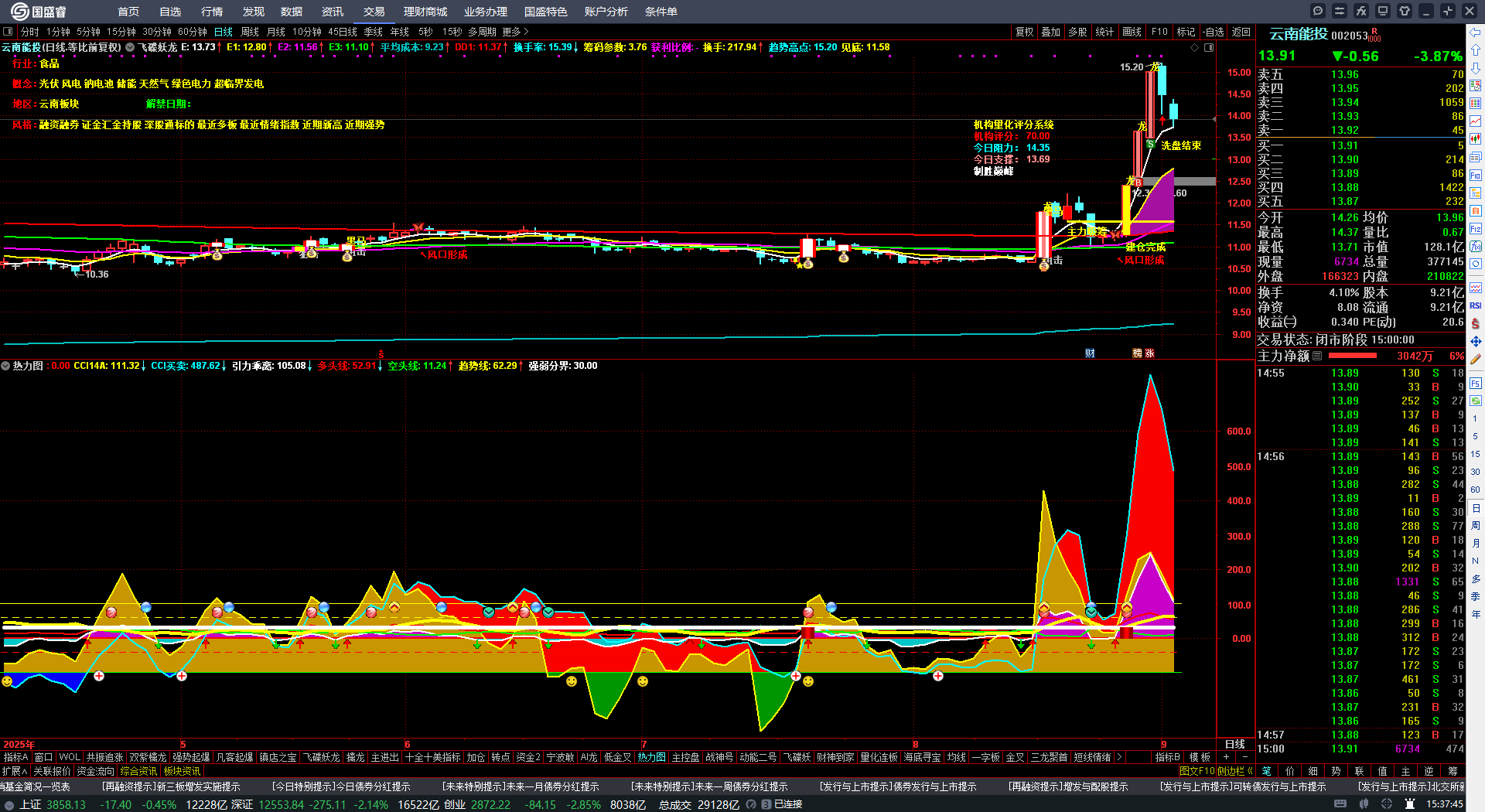Viewport: 1485px width, 812px height.
Task: Toggle the 笔 tick detail view
Action: (1266, 771)
